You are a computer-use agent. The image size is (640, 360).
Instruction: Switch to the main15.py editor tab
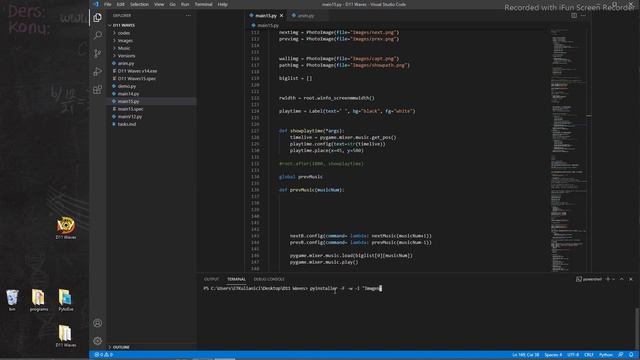(266, 16)
